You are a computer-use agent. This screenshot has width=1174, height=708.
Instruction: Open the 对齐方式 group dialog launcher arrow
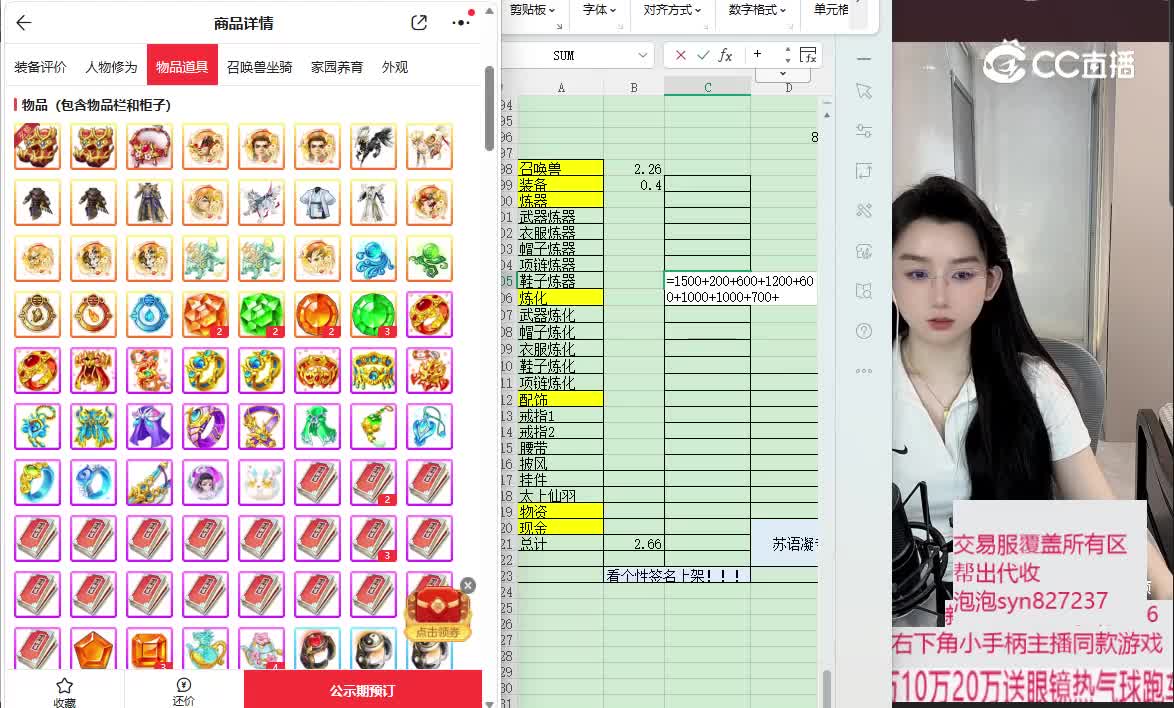pyautogui.click(x=705, y=26)
